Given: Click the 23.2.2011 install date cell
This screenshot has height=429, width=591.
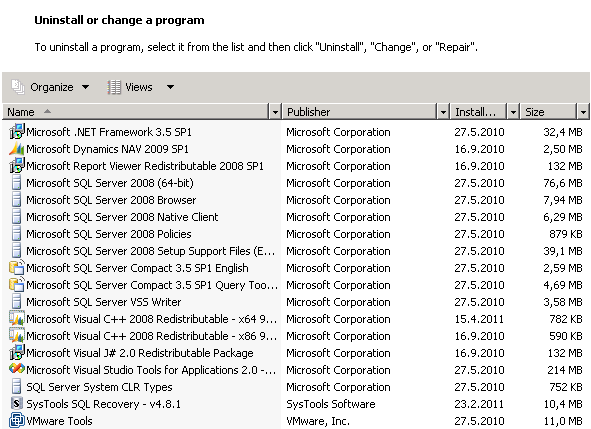Looking at the screenshot, I should coord(479,404).
